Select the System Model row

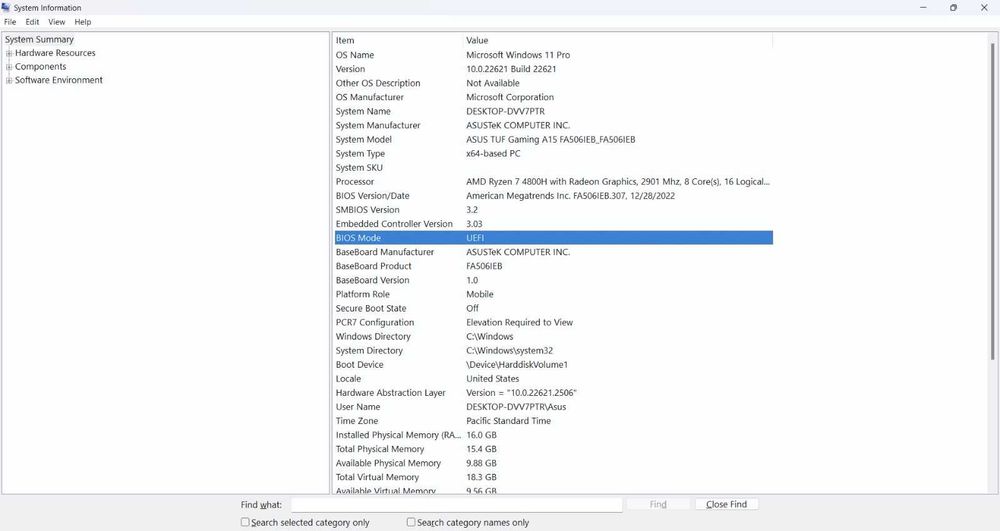pyautogui.click(x=553, y=140)
